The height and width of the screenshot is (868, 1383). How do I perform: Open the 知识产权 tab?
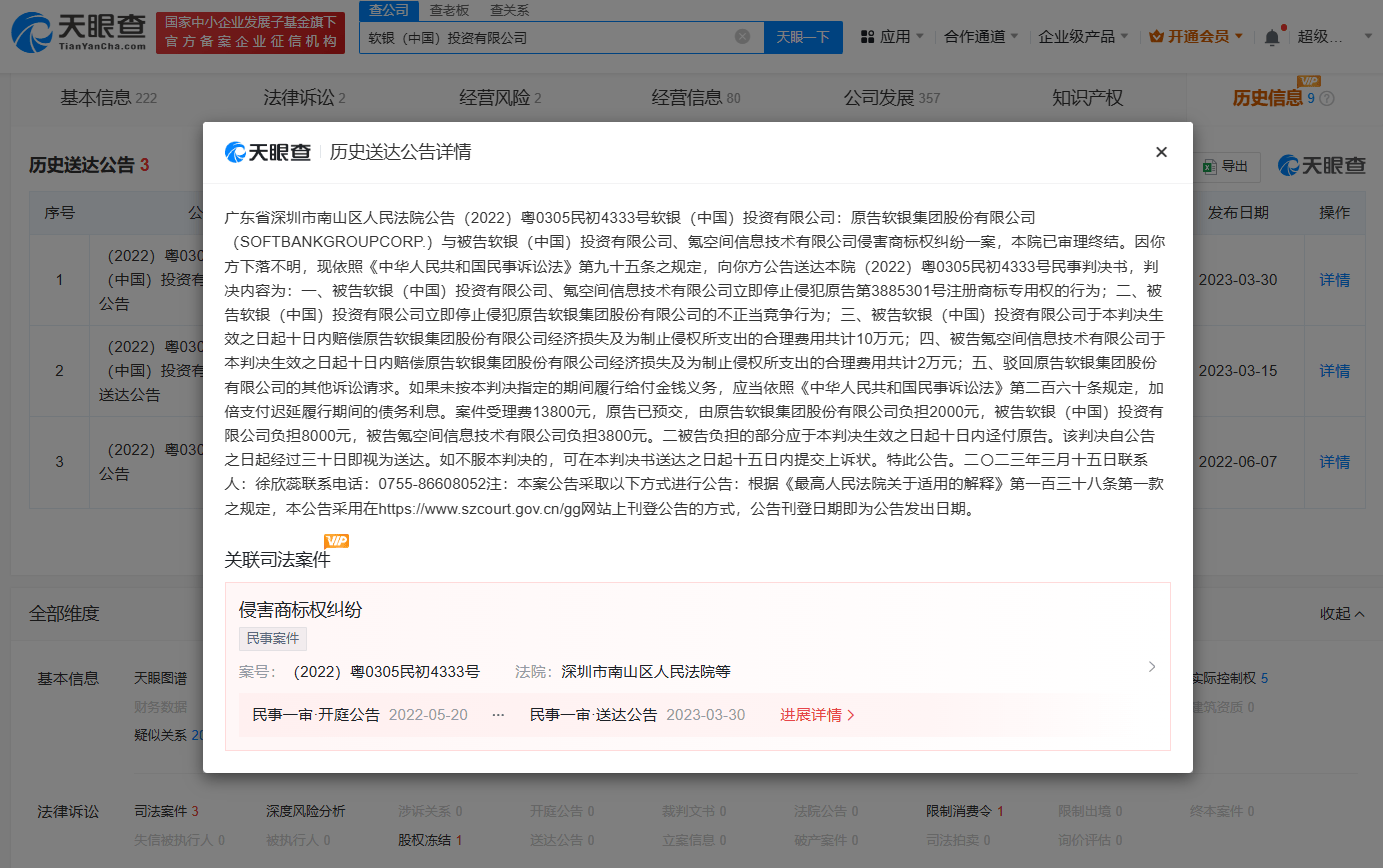coord(1088,98)
